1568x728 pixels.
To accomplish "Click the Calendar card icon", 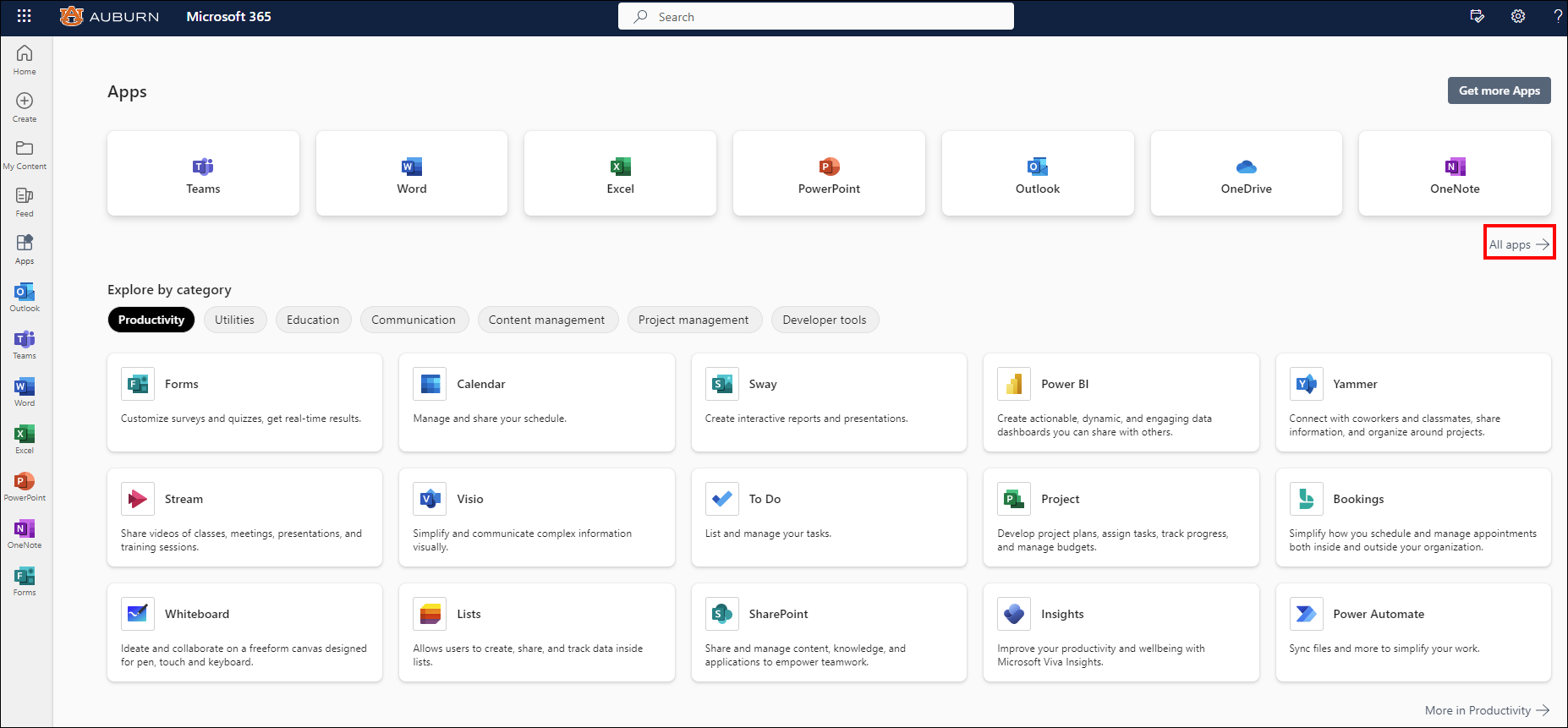I will coord(430,384).
